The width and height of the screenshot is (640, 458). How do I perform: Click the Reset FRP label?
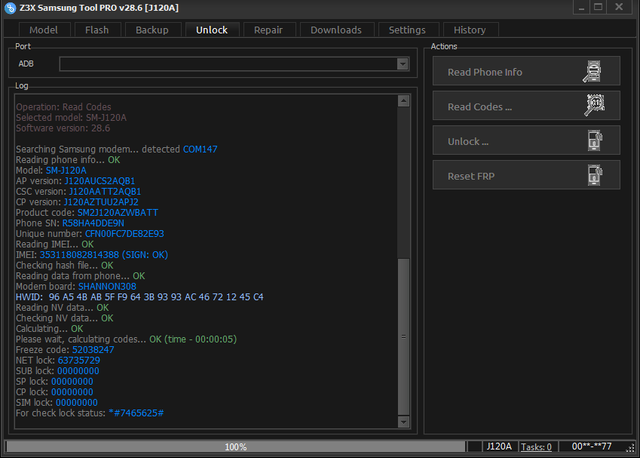471,176
